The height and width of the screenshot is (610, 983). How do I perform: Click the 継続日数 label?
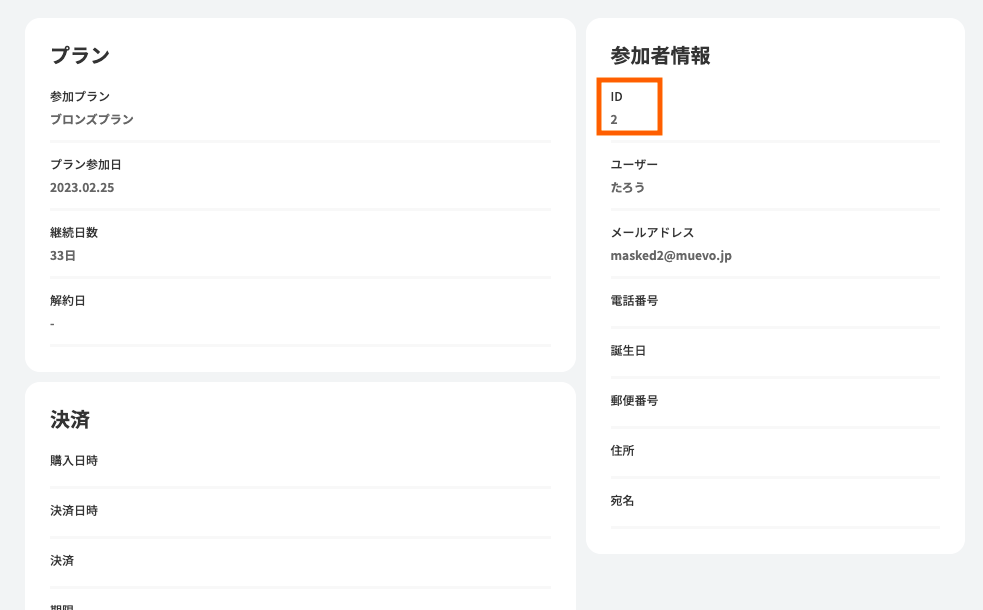(x=74, y=233)
